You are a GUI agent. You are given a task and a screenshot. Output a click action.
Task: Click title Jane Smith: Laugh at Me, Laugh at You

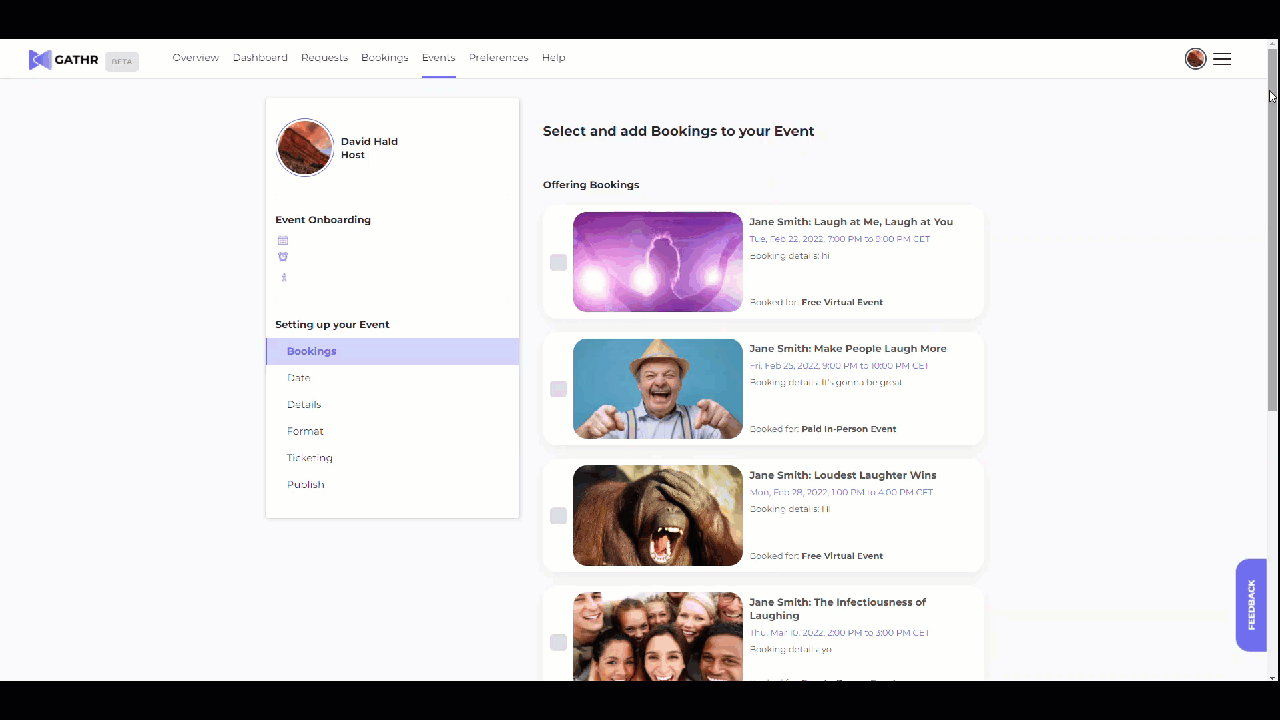[x=851, y=222]
